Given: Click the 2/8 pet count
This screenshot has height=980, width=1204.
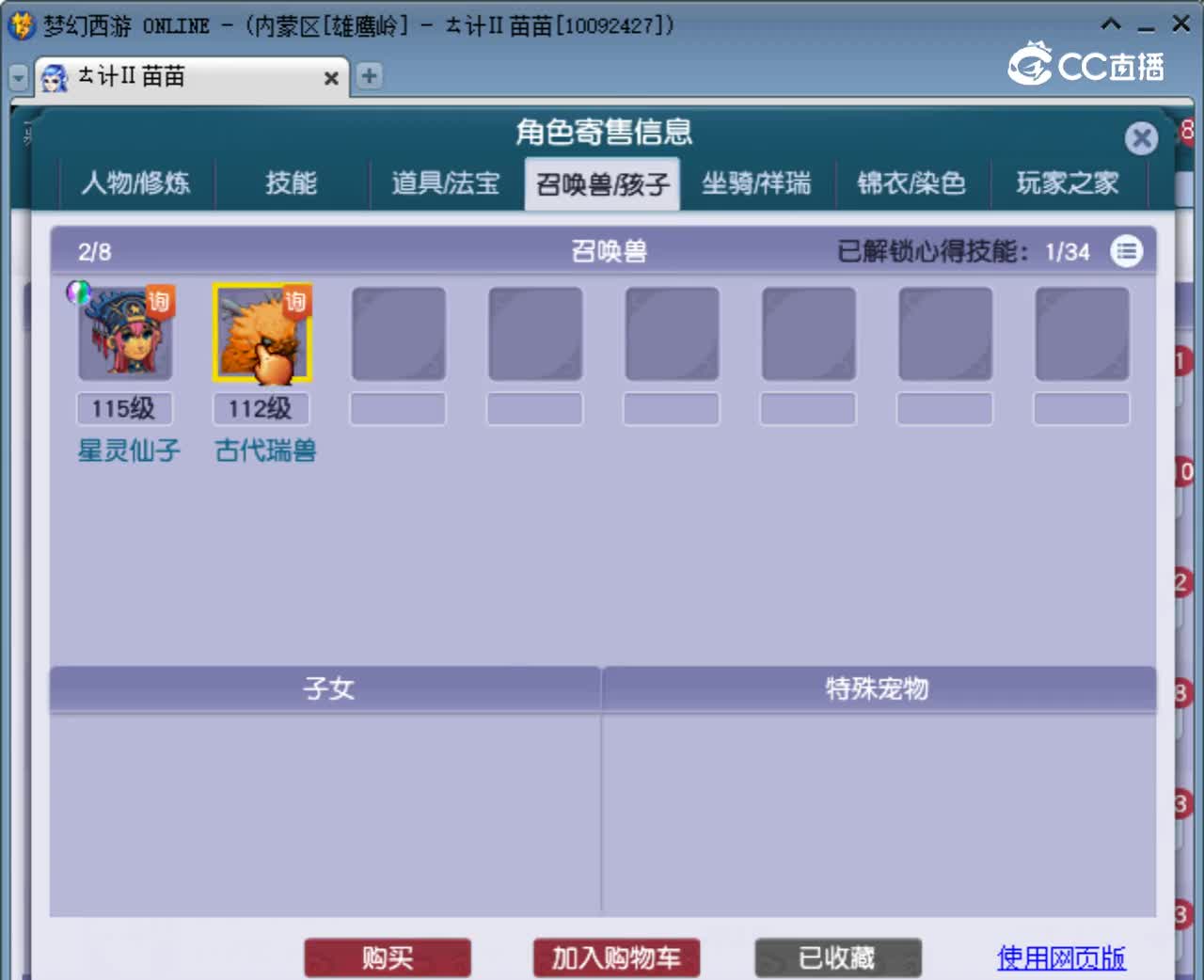Looking at the screenshot, I should point(94,252).
